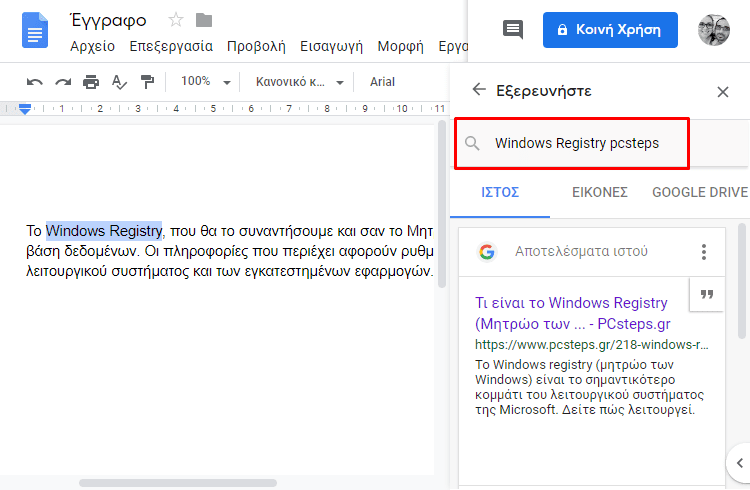
Task: Open the comments history icon
Action: [x=513, y=30]
